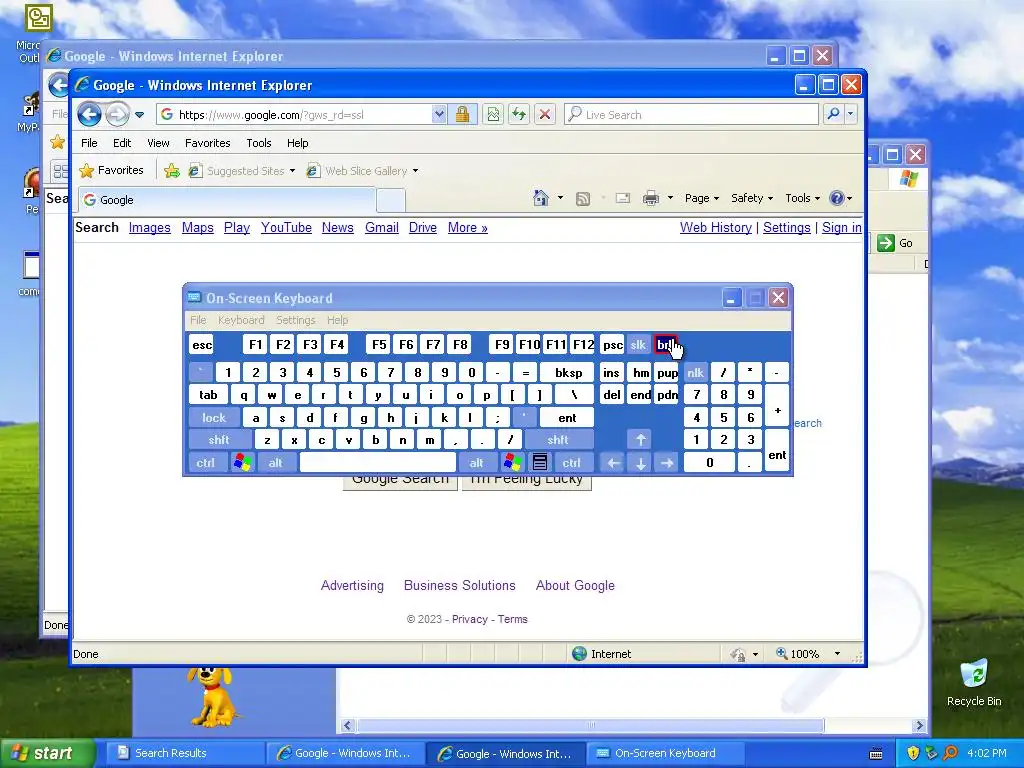Expand the command bar Tools dropdown

click(x=803, y=198)
